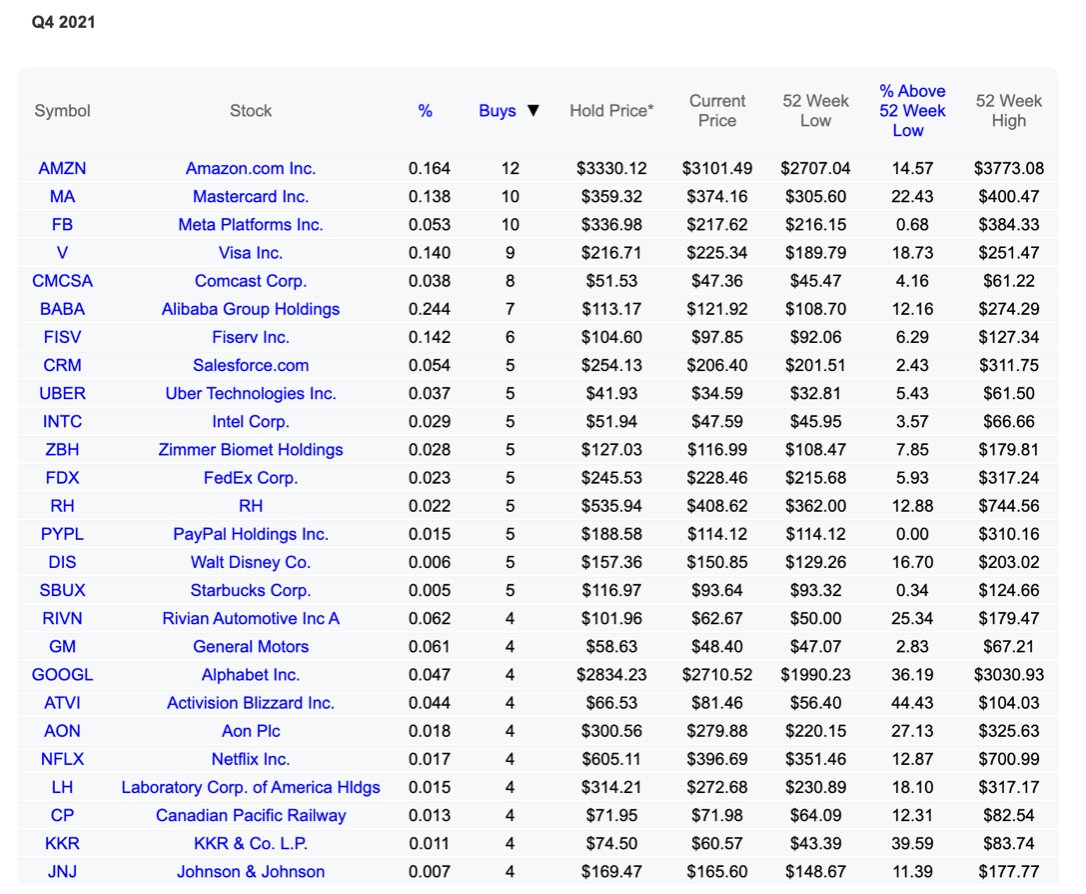The image size is (1086, 894).
Task: Open Aon Plc stock link
Action: (x=251, y=731)
